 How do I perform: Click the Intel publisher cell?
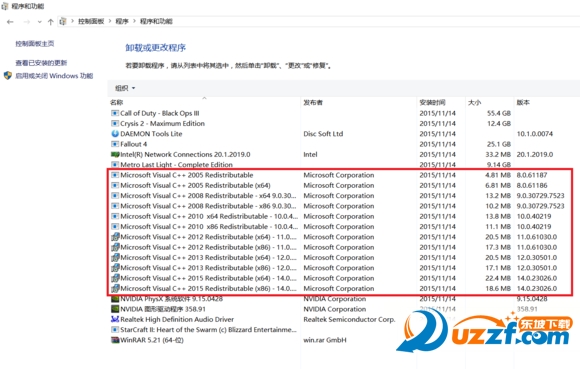[310, 155]
